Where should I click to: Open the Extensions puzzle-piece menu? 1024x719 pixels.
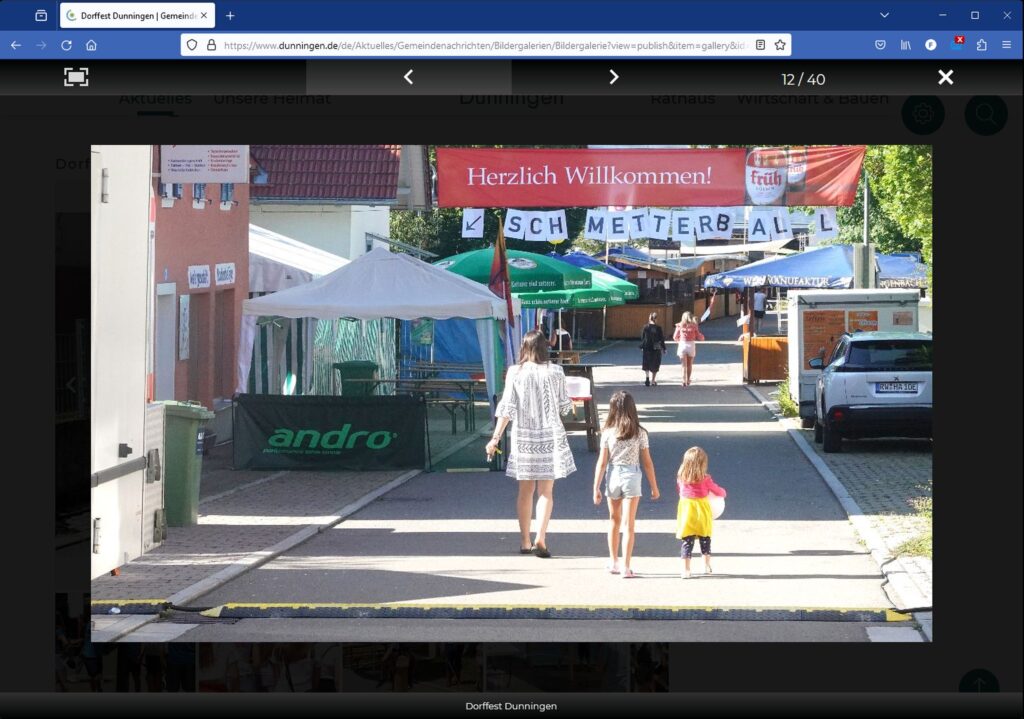981,45
